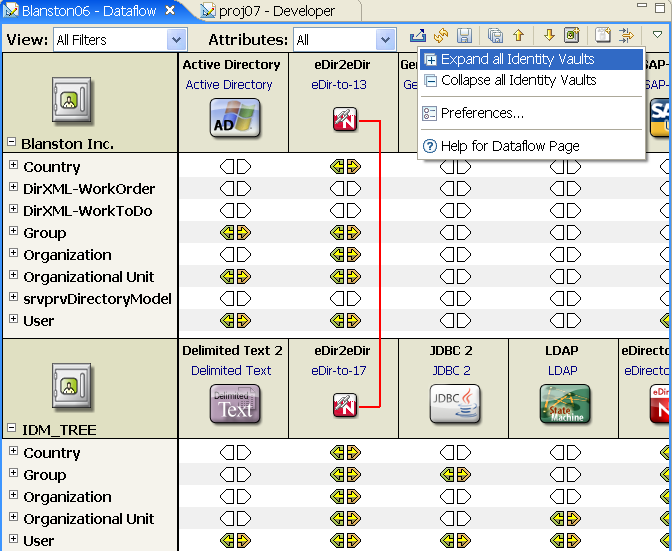Screen dimensions: 672x551
Task: Choose Expand all Identity Vaults
Action: click(x=531, y=59)
